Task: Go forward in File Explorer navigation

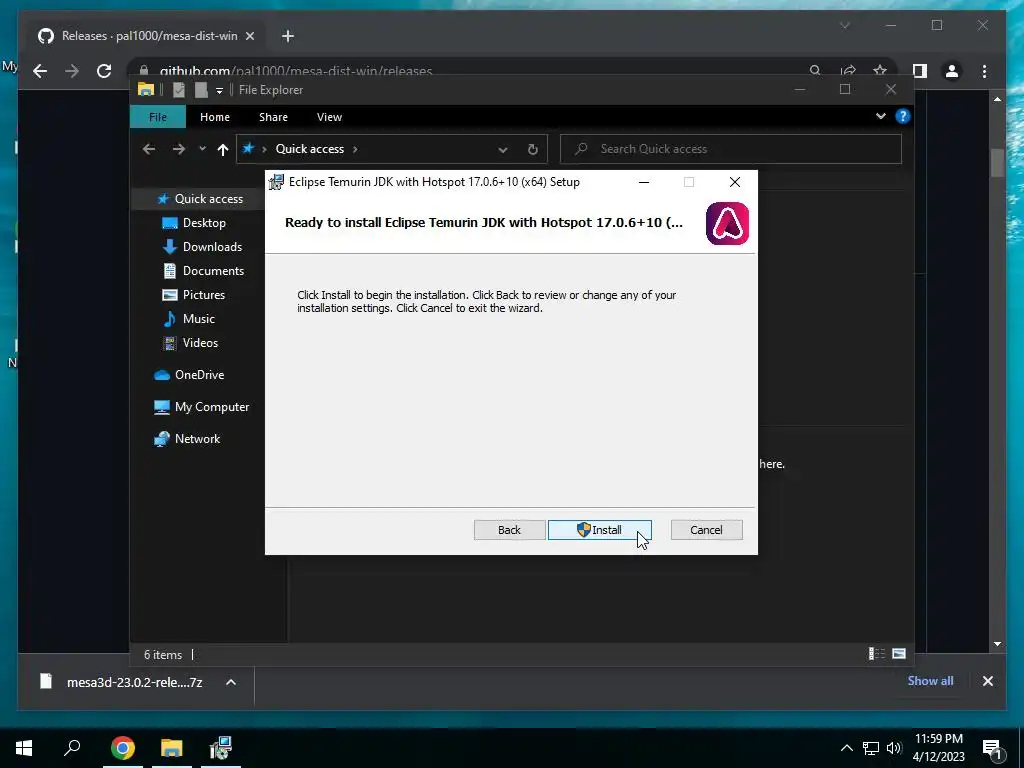Action: (x=178, y=150)
